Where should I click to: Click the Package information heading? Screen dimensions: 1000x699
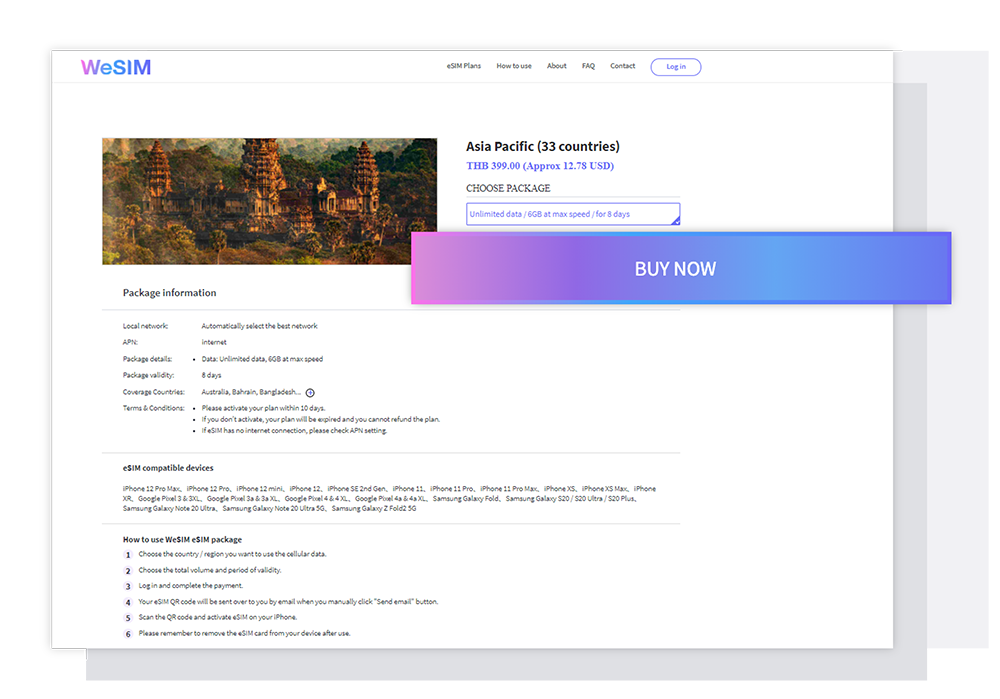(170, 293)
